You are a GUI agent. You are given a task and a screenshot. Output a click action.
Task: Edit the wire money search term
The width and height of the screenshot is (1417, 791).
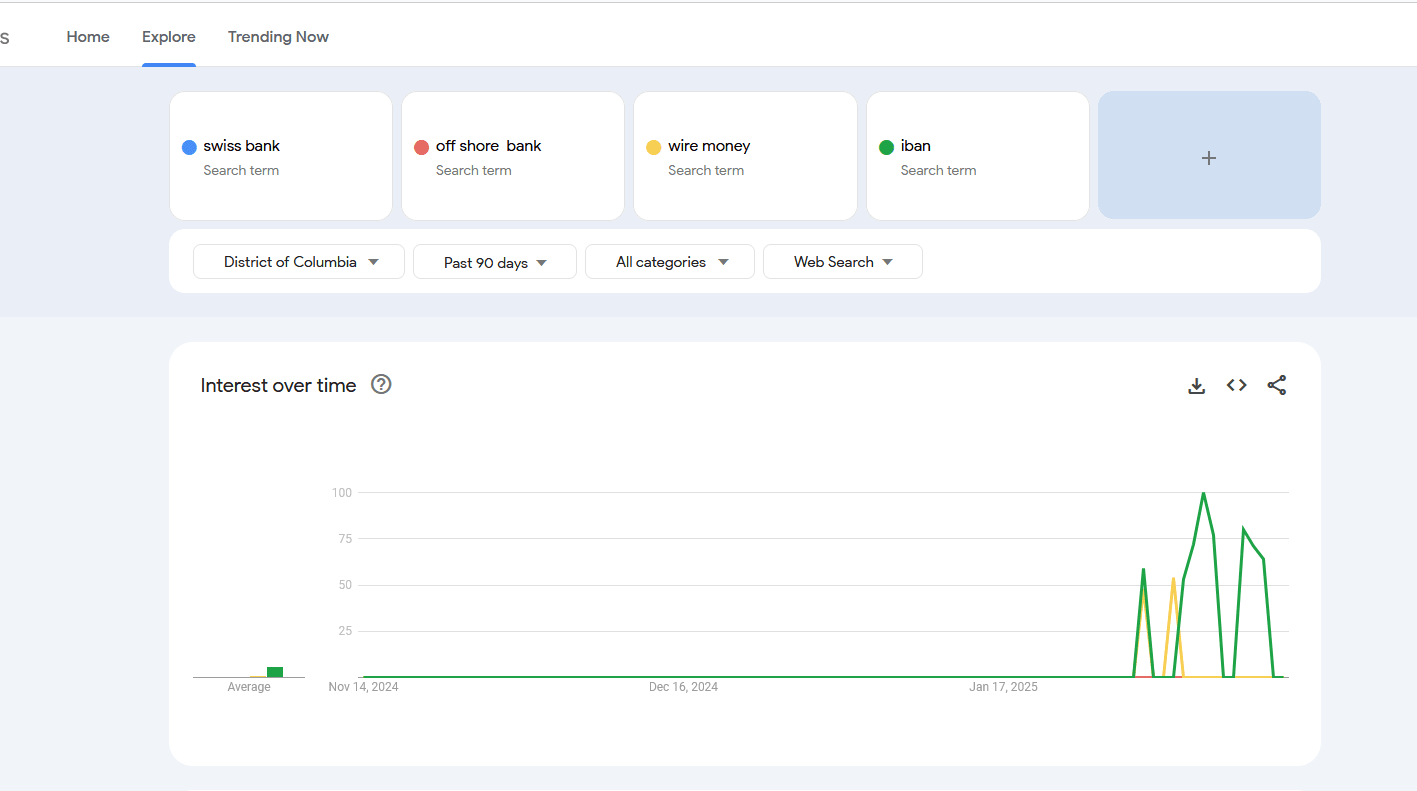[x=709, y=146]
